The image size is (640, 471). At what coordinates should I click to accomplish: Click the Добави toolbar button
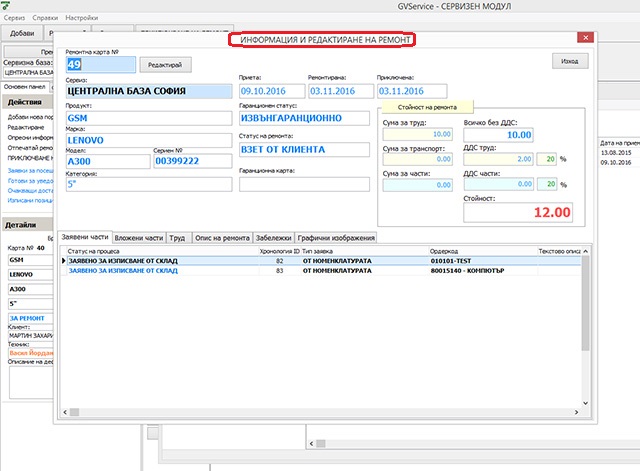pyautogui.click(x=22, y=33)
